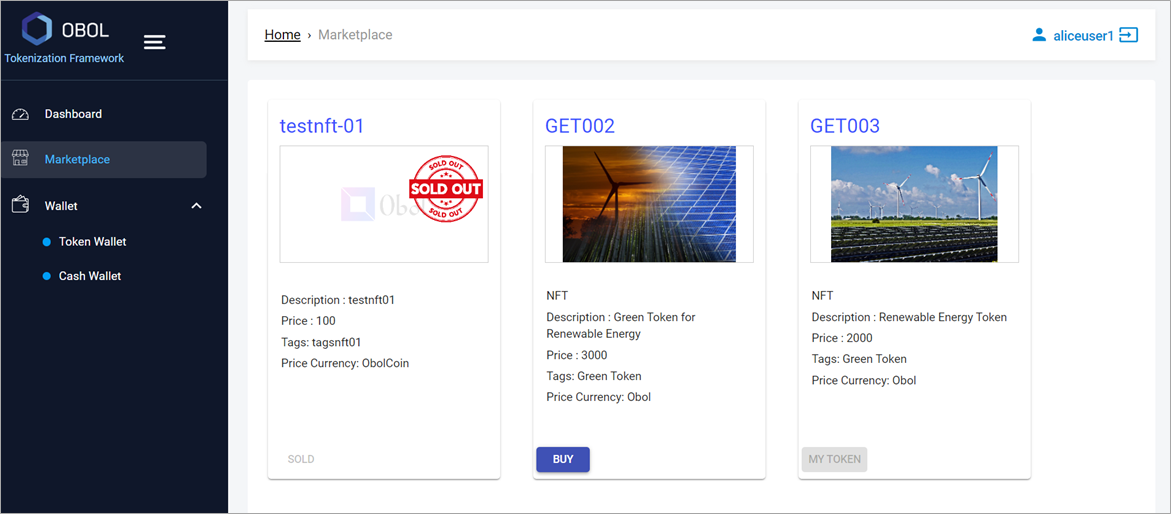
Task: Click the Obol hexagon logo
Action: tap(37, 29)
